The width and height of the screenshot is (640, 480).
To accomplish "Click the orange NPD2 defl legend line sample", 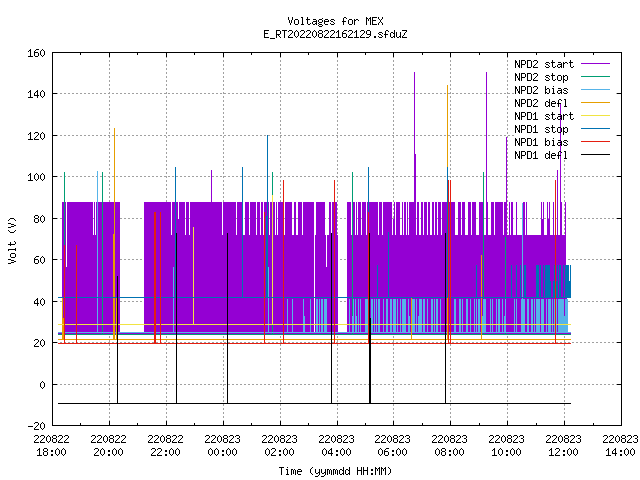I will click(595, 103).
